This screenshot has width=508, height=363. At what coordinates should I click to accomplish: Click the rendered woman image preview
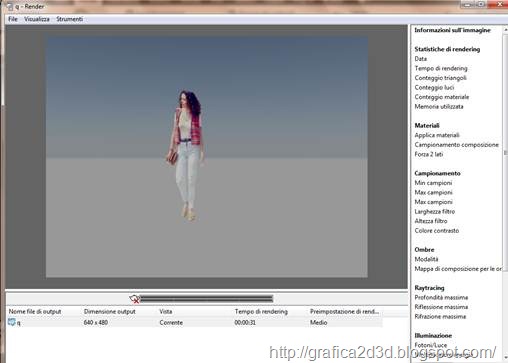pos(207,157)
